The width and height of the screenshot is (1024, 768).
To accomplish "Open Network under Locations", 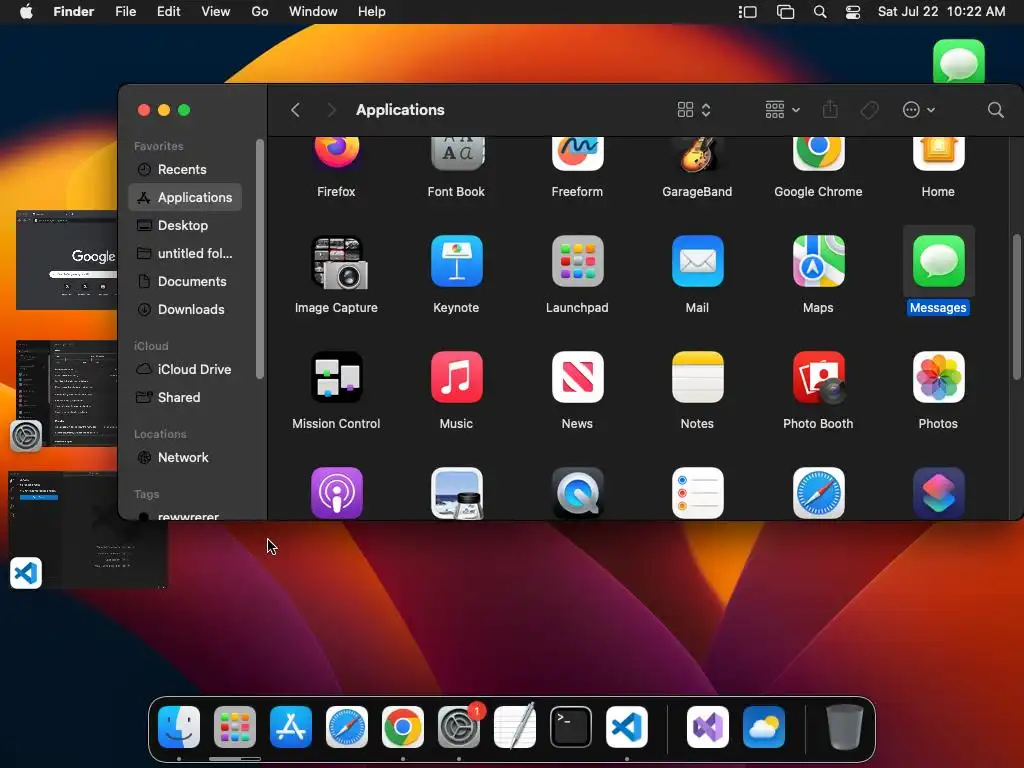I will [185, 457].
